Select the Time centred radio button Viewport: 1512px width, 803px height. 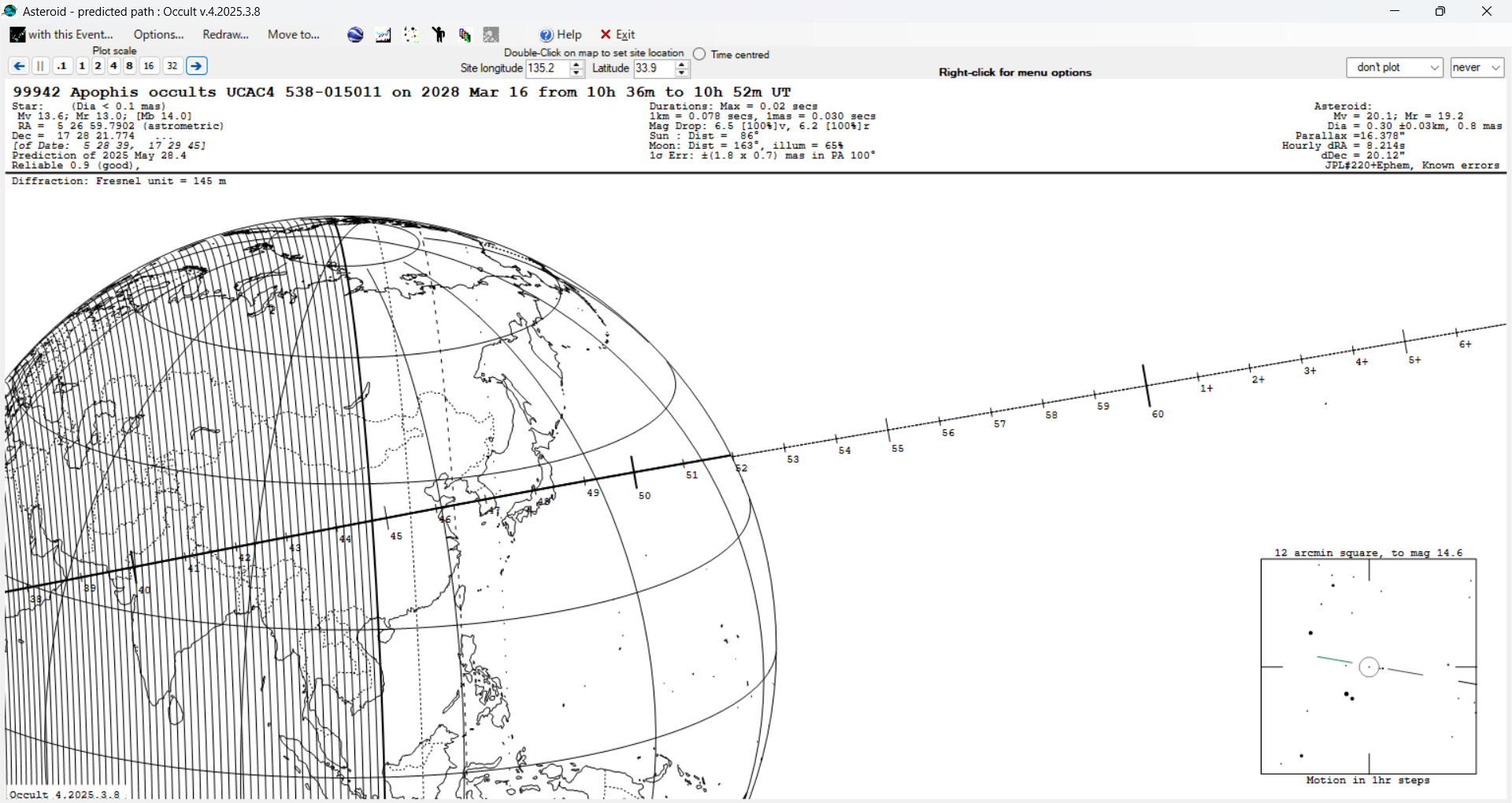point(699,54)
